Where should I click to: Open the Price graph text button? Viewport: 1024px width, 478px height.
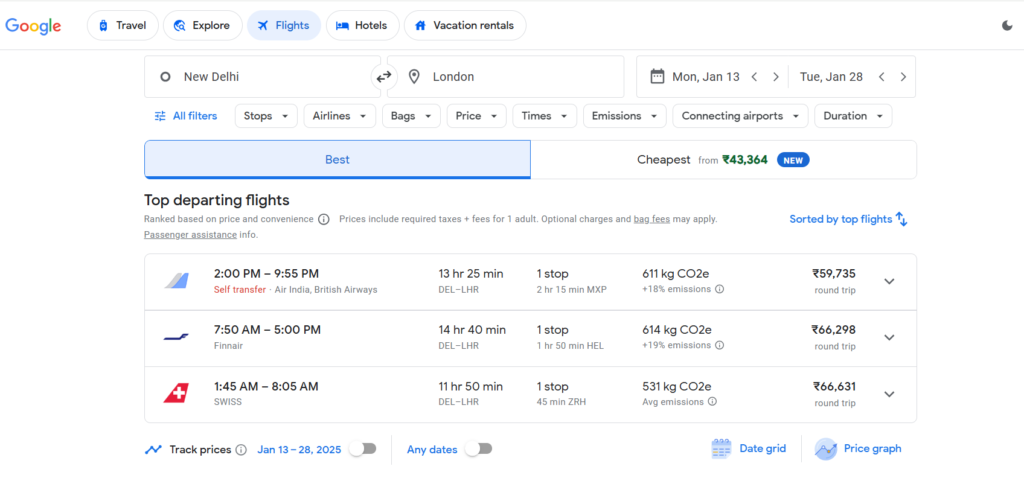[872, 449]
